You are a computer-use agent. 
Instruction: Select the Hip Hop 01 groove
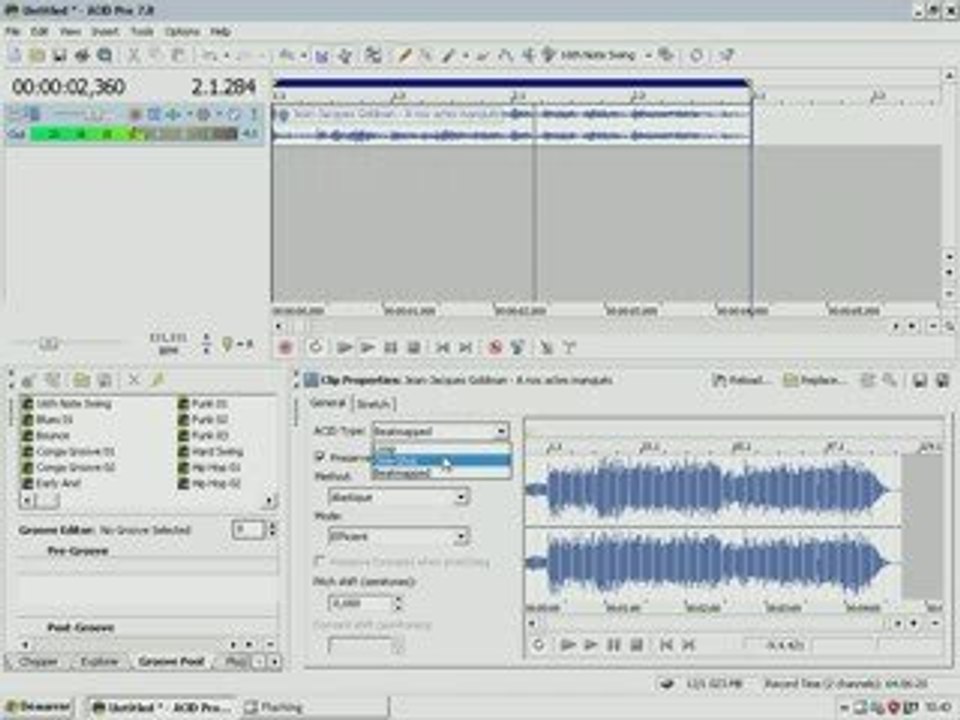tap(209, 467)
